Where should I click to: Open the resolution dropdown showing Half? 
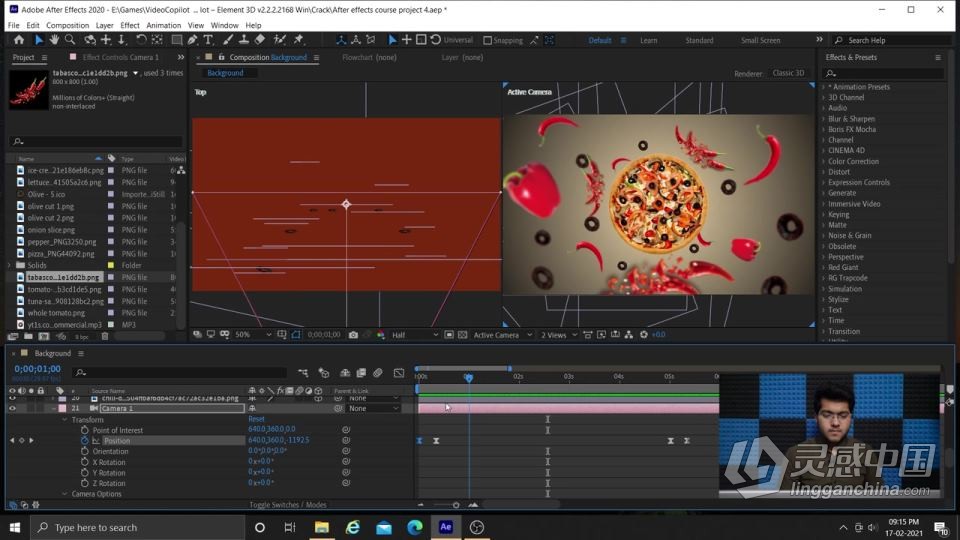click(x=412, y=335)
